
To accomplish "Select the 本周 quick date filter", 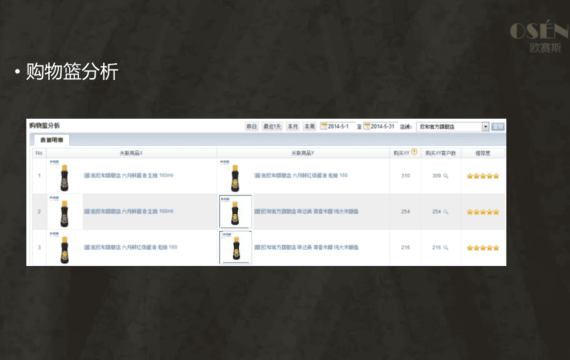I will [309, 127].
